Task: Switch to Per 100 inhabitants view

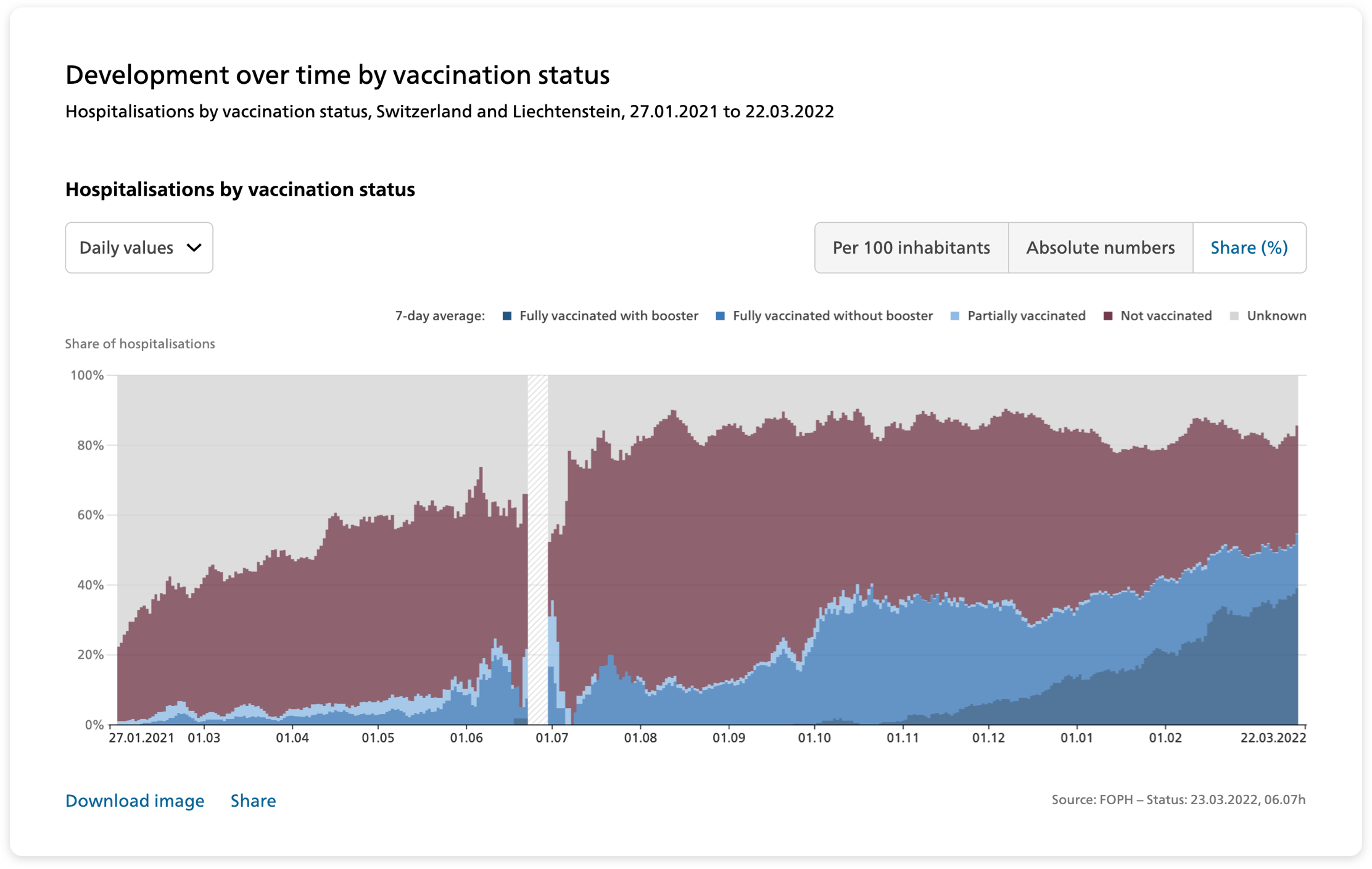Action: click(x=911, y=247)
